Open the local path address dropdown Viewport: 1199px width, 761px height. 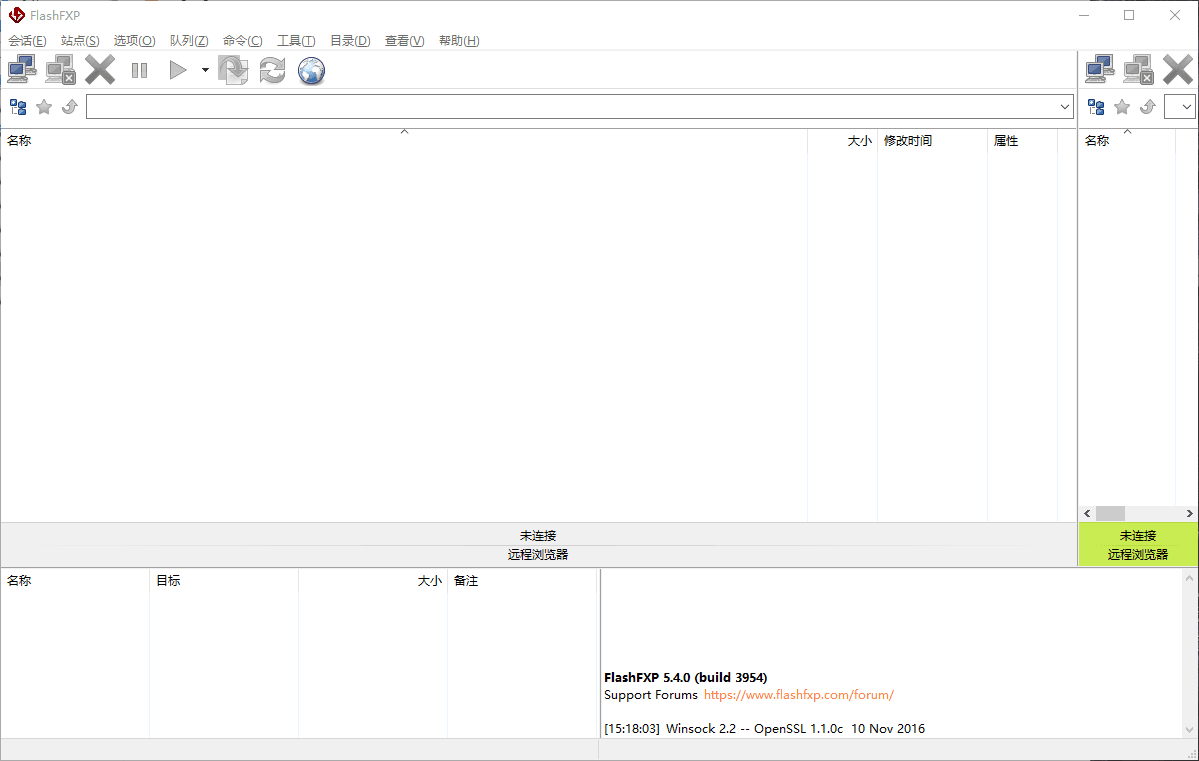1064,106
